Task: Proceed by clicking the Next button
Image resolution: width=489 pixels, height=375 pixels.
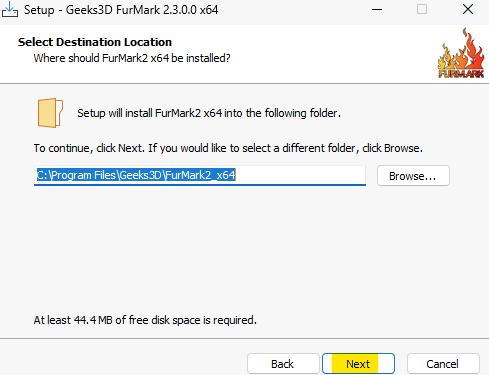Action: point(358,364)
